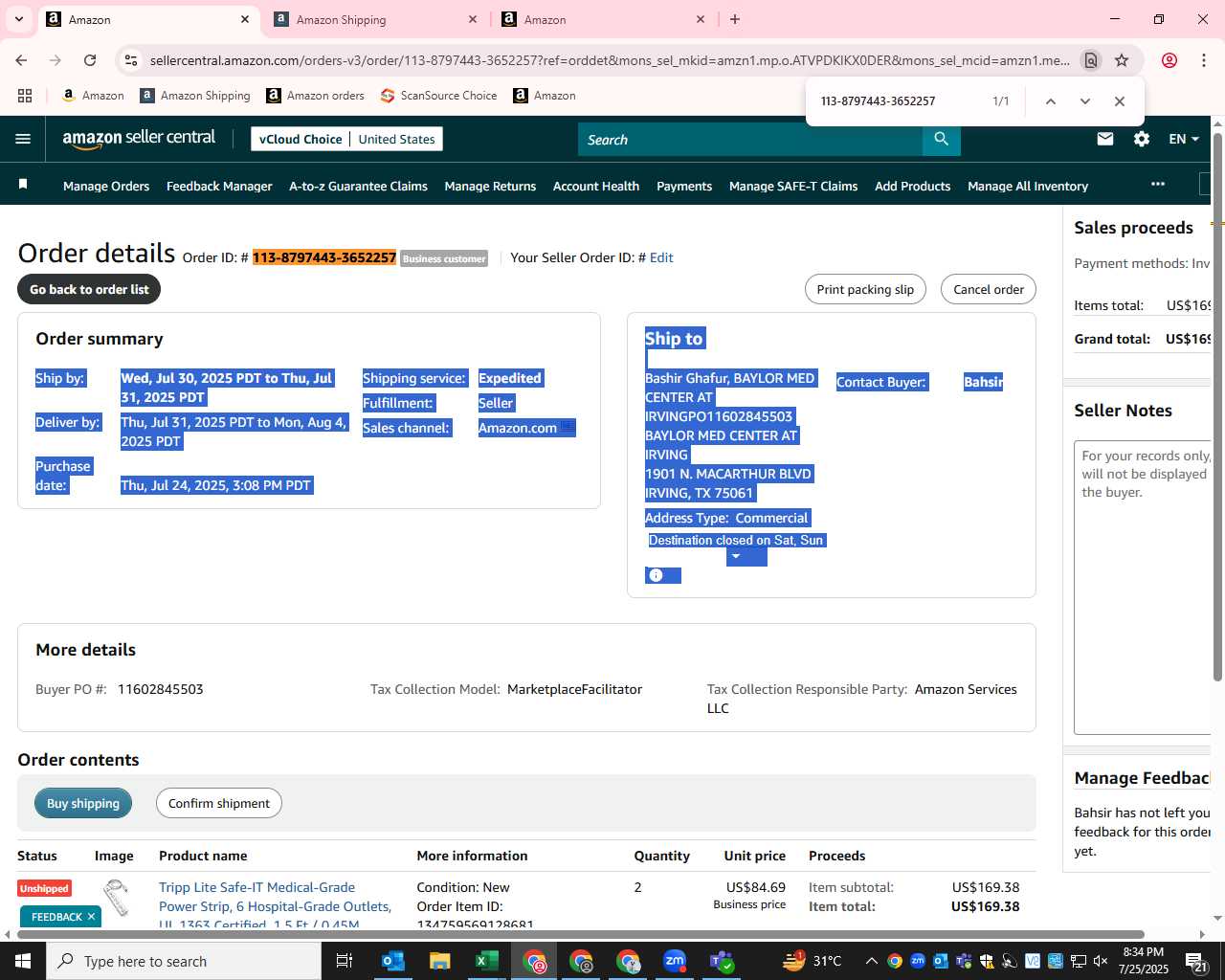1225x980 pixels.
Task: Open Zoom from the taskbar
Action: click(675, 961)
